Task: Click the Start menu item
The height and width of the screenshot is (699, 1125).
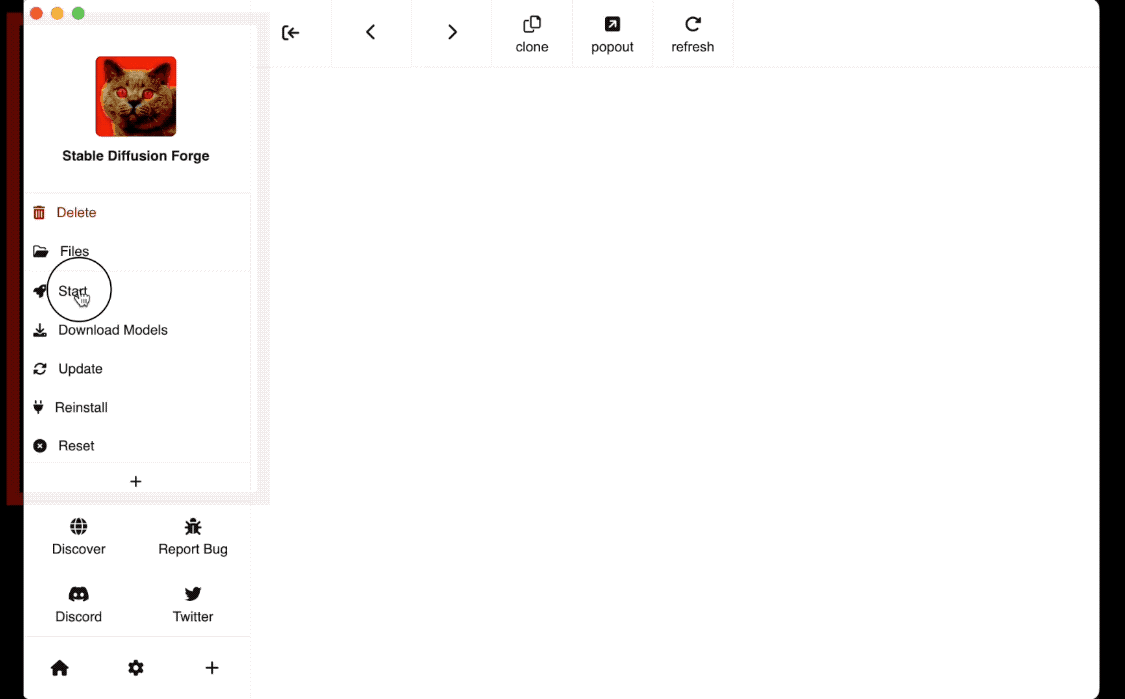Action: click(x=72, y=291)
